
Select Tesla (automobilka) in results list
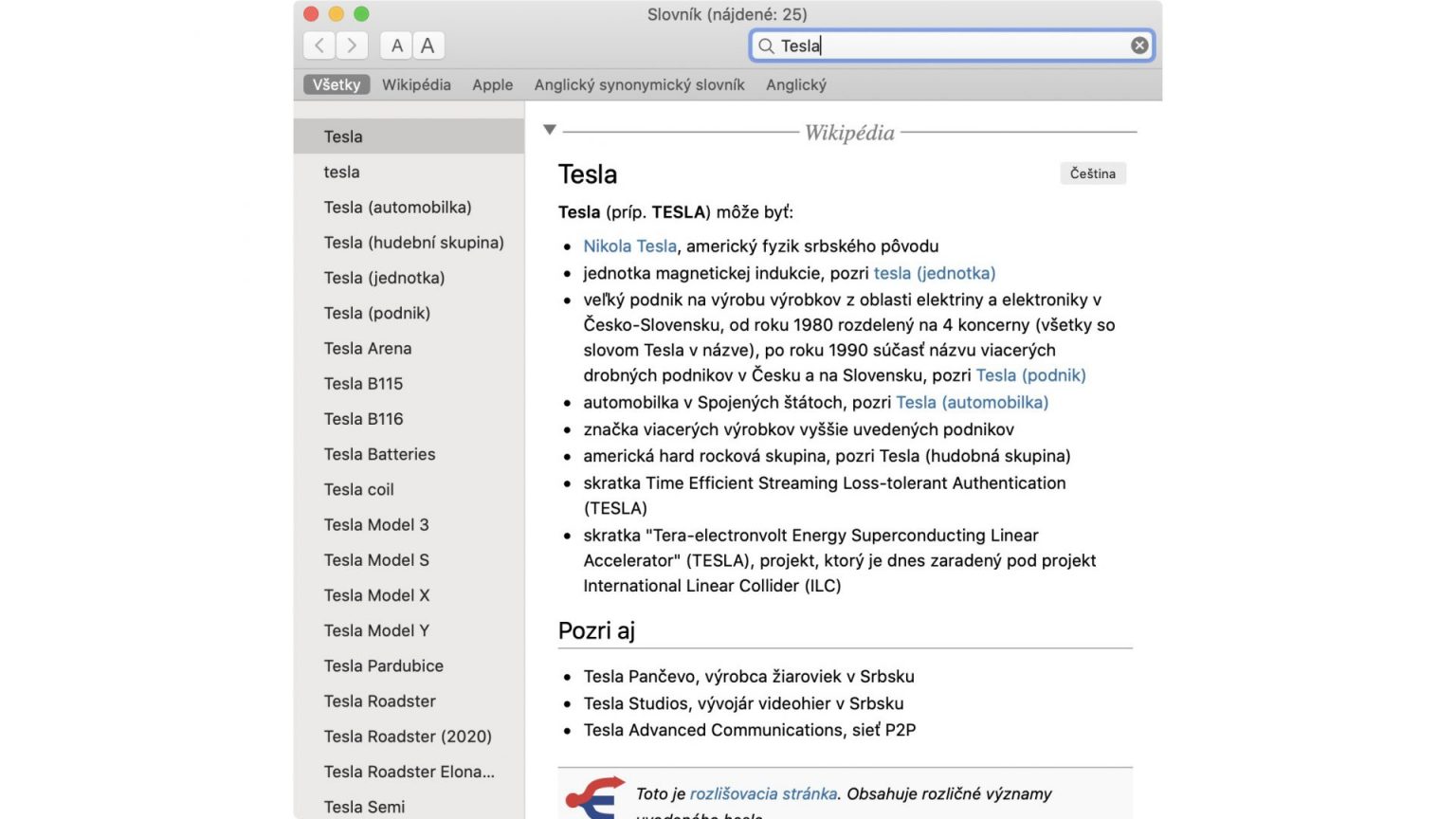coord(409,207)
